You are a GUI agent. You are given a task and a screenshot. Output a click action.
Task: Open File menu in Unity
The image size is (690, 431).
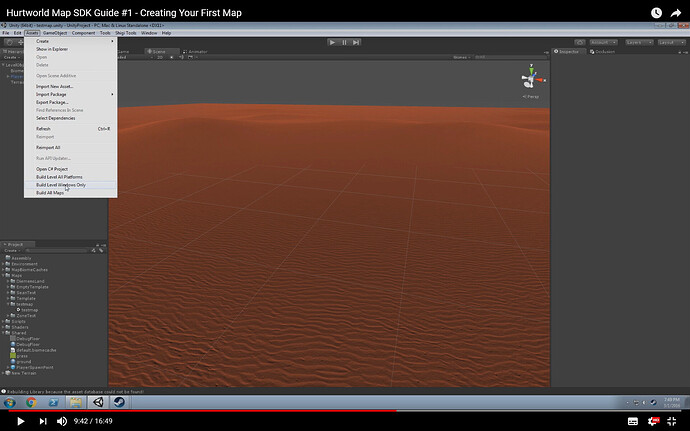coord(6,33)
